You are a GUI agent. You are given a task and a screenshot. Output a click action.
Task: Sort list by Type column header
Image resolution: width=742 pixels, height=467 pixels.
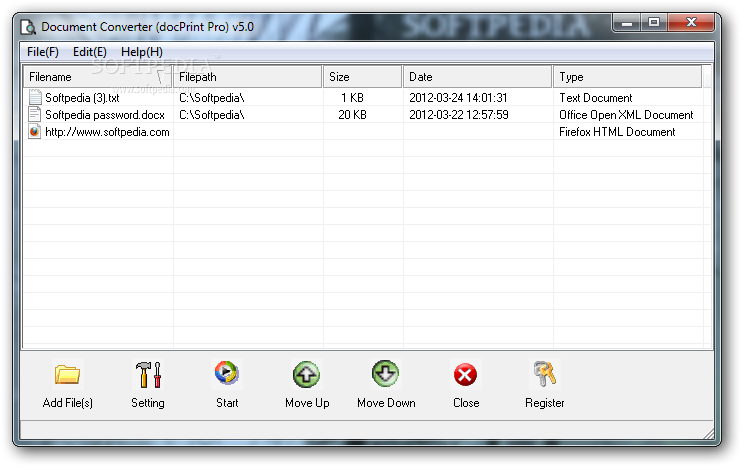pyautogui.click(x=627, y=77)
